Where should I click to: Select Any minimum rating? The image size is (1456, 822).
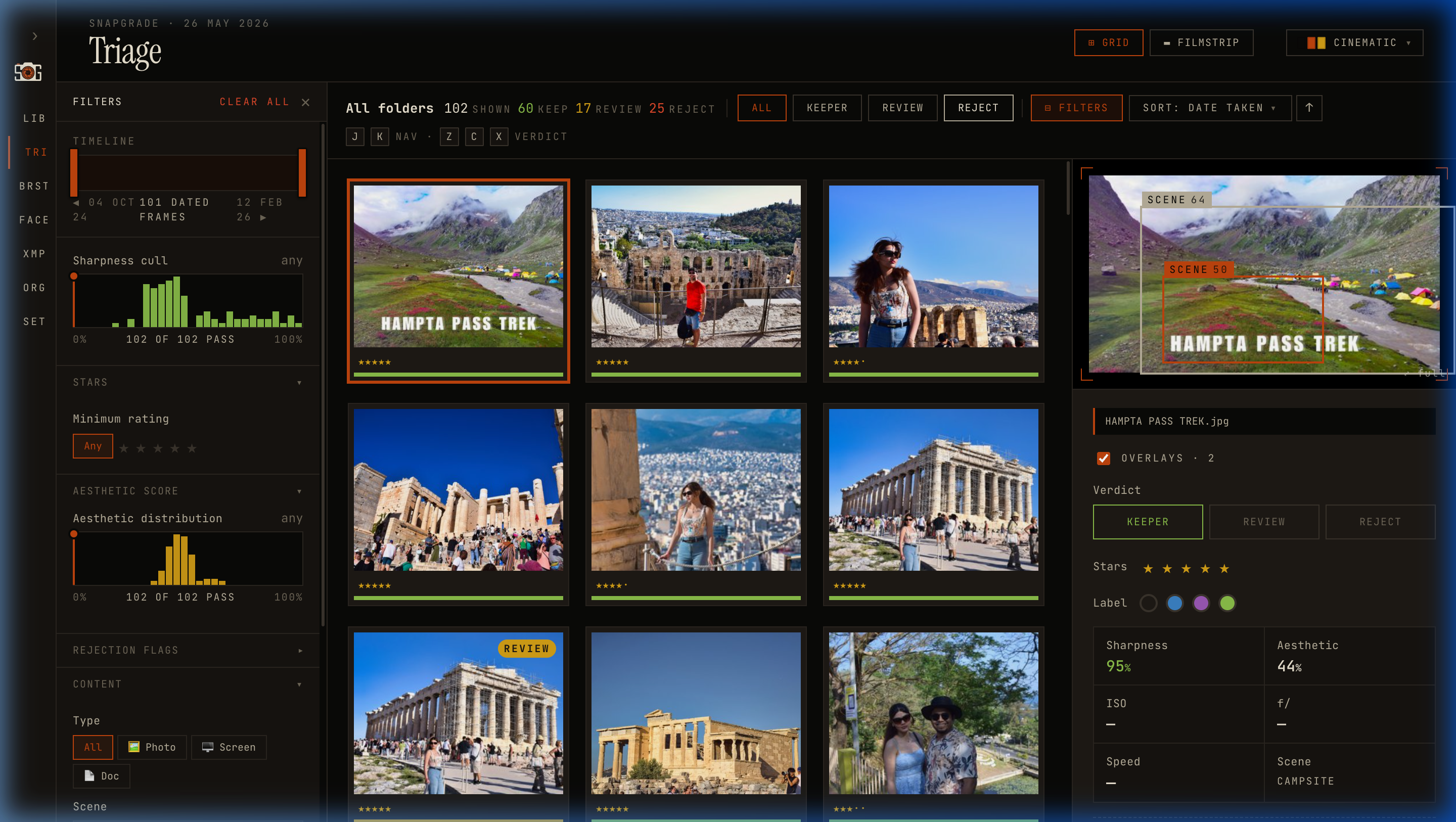(x=93, y=446)
